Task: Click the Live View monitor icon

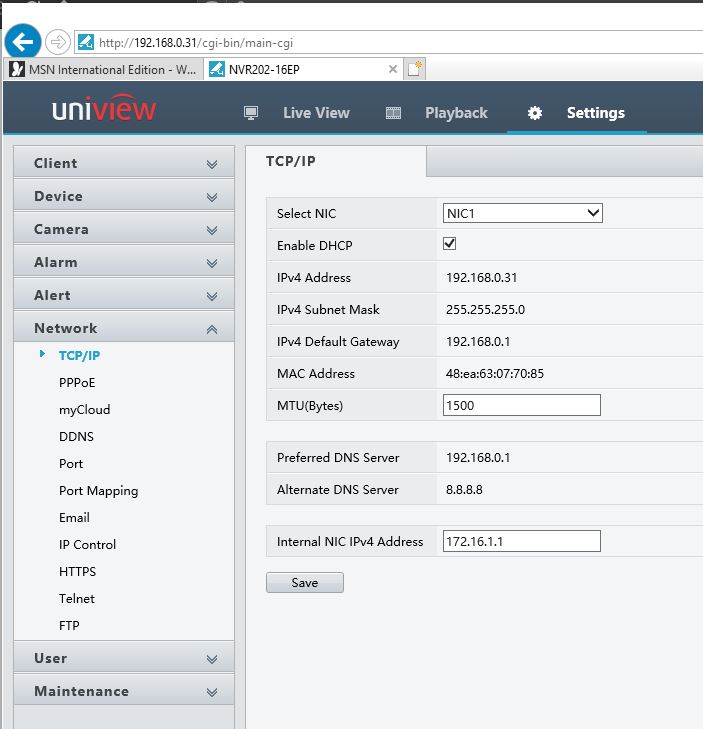Action: (x=251, y=113)
